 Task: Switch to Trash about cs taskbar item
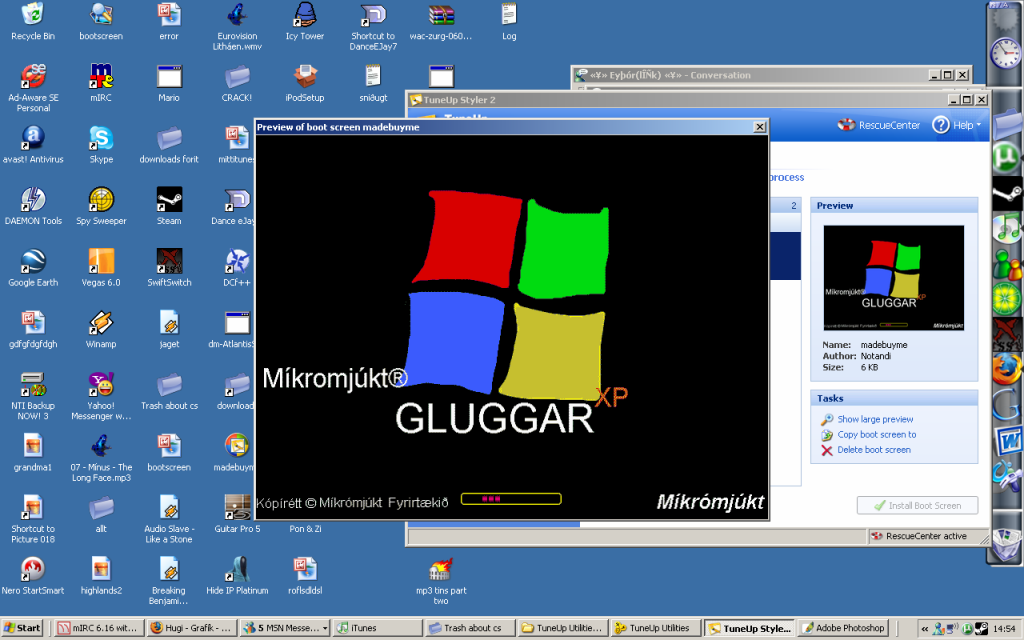point(469,628)
